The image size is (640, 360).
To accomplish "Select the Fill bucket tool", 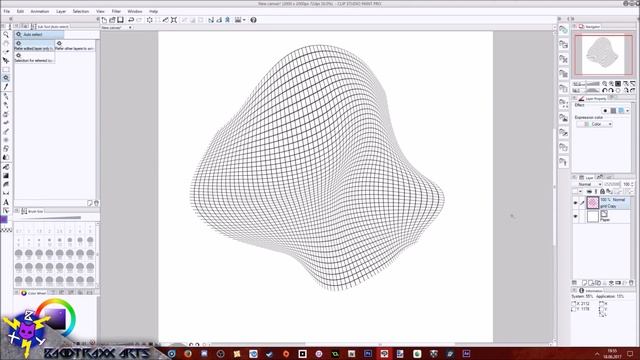I will pyautogui.click(x=6, y=167).
